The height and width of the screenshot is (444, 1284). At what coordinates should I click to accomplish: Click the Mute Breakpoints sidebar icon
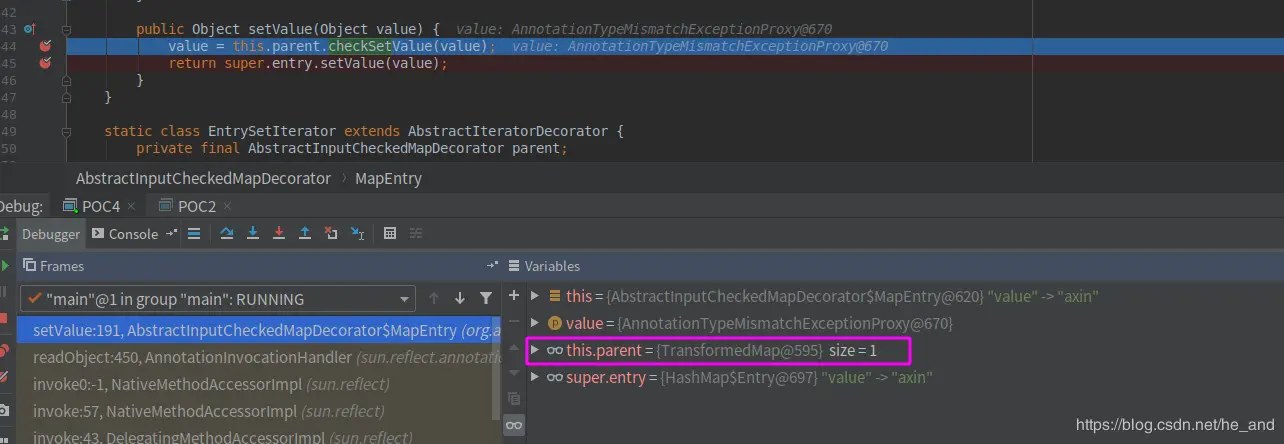tap(4, 378)
